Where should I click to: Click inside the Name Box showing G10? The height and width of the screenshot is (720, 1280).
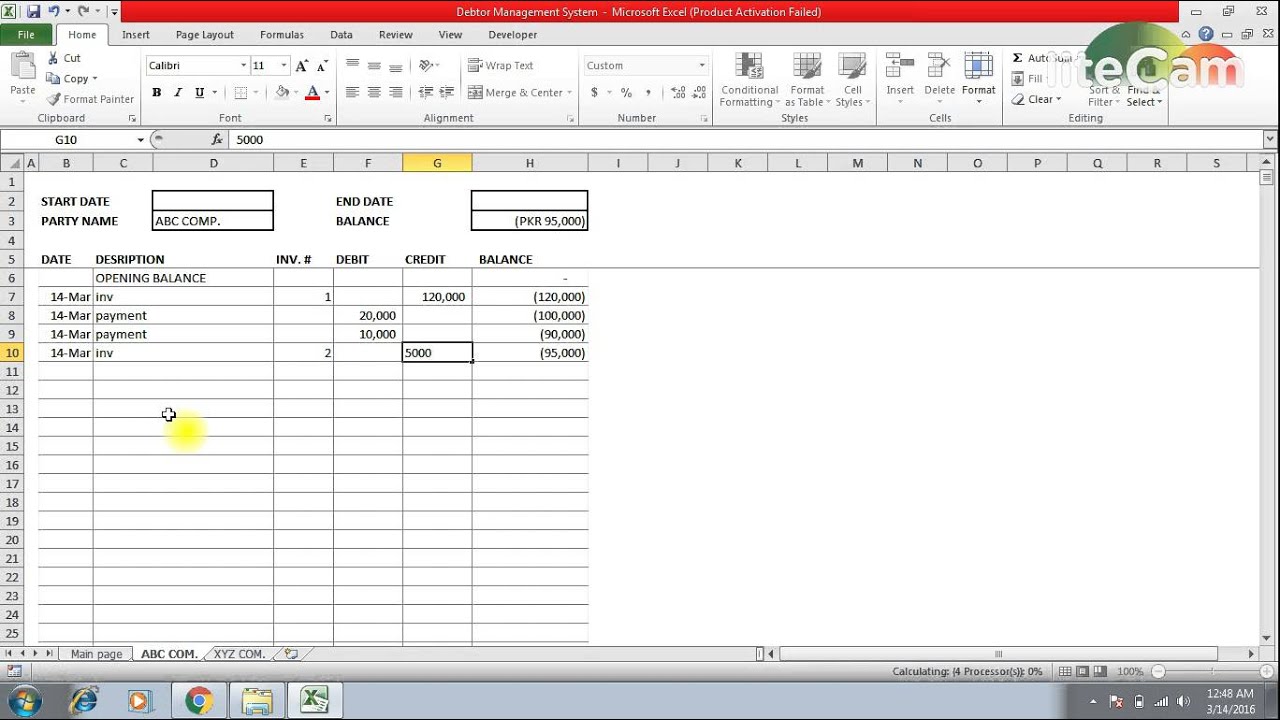point(66,140)
